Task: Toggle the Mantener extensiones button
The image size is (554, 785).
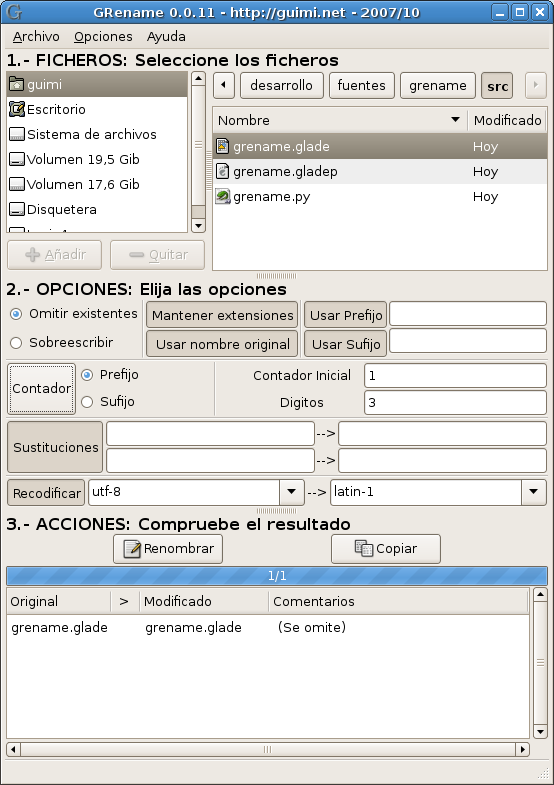Action: click(222, 315)
